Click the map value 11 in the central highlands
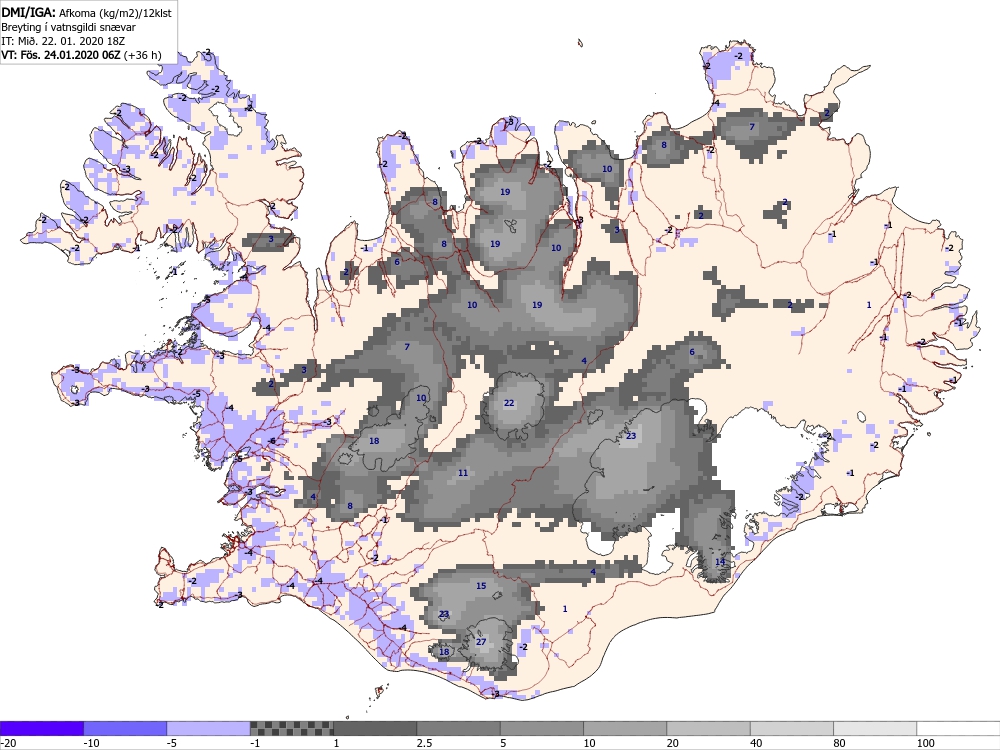This screenshot has height=750, width=1000. click(x=463, y=473)
